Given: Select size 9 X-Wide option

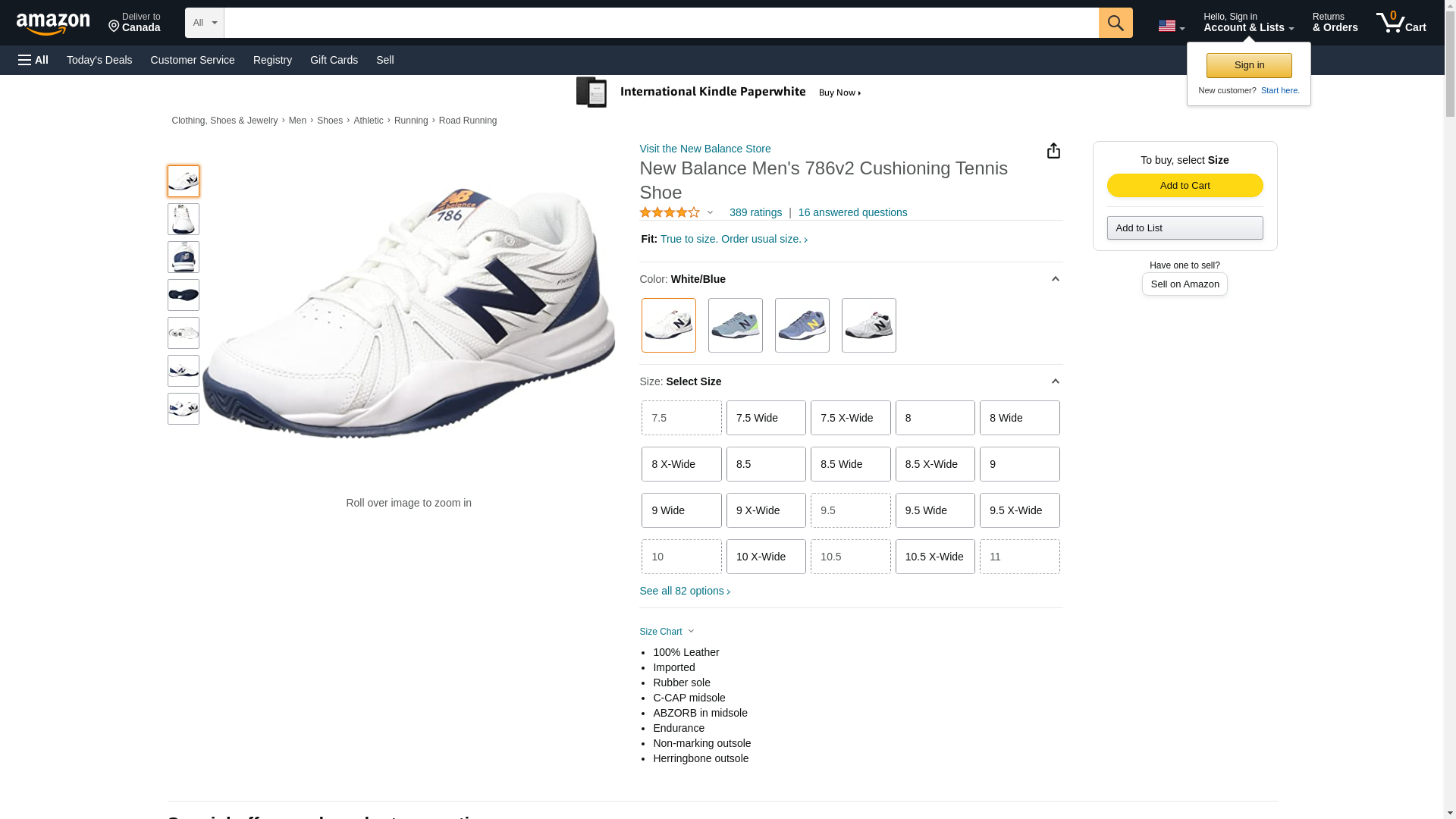Looking at the screenshot, I should pyautogui.click(x=766, y=510).
